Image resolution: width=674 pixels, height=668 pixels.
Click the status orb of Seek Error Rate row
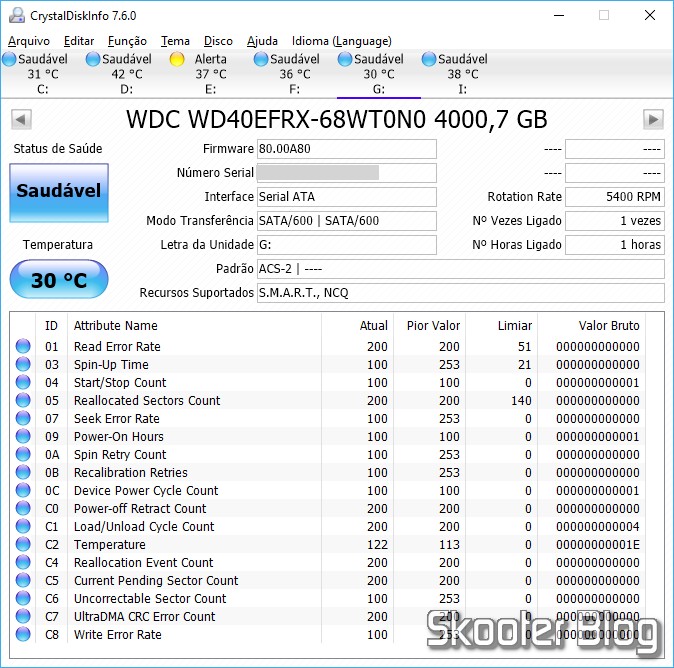click(23, 418)
